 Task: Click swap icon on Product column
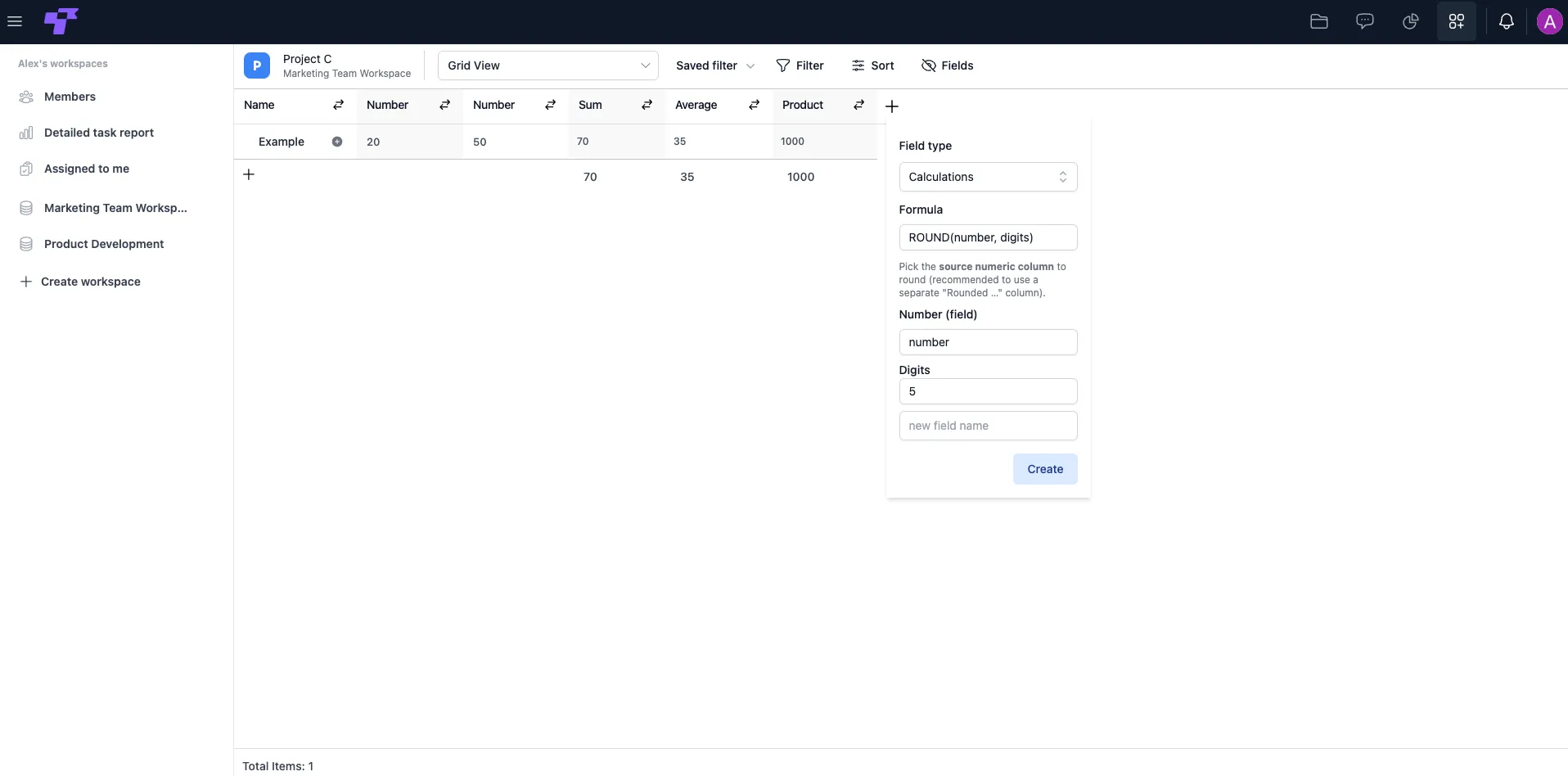(859, 105)
